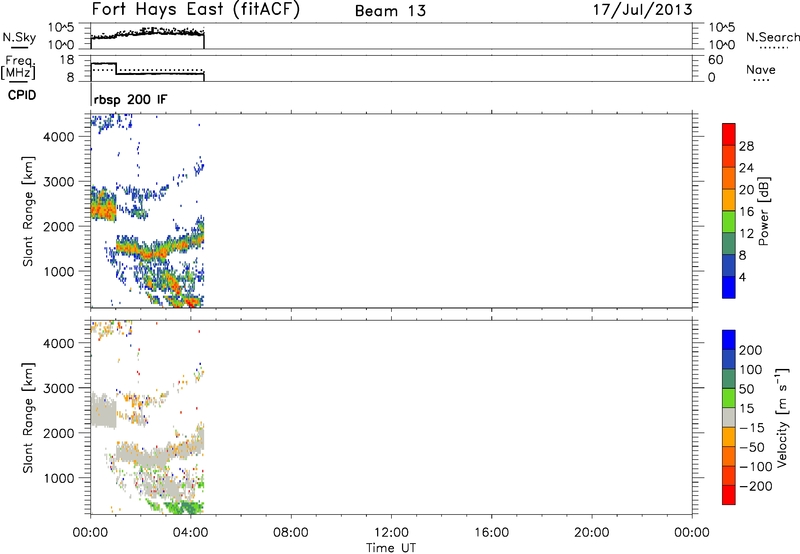Viewport: 800px width, 554px height.
Task: Click the "-15" tick on Velocity colorbar
Action: 752,428
